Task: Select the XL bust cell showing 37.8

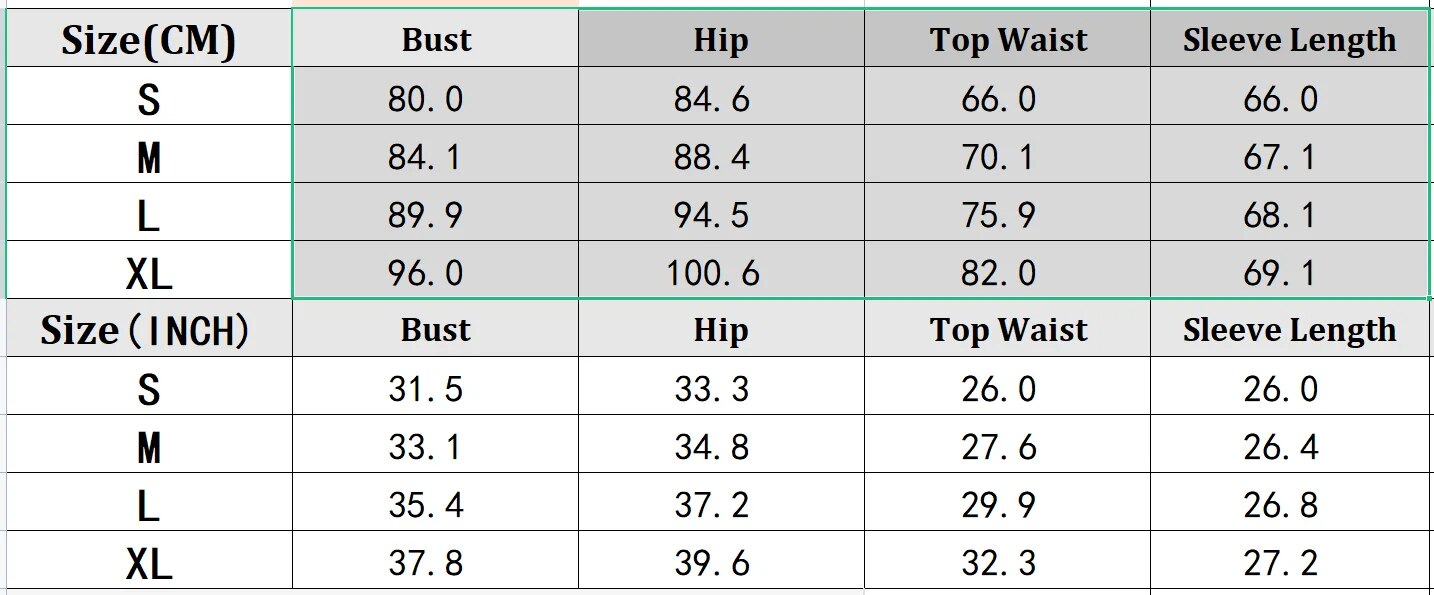Action: [426, 563]
